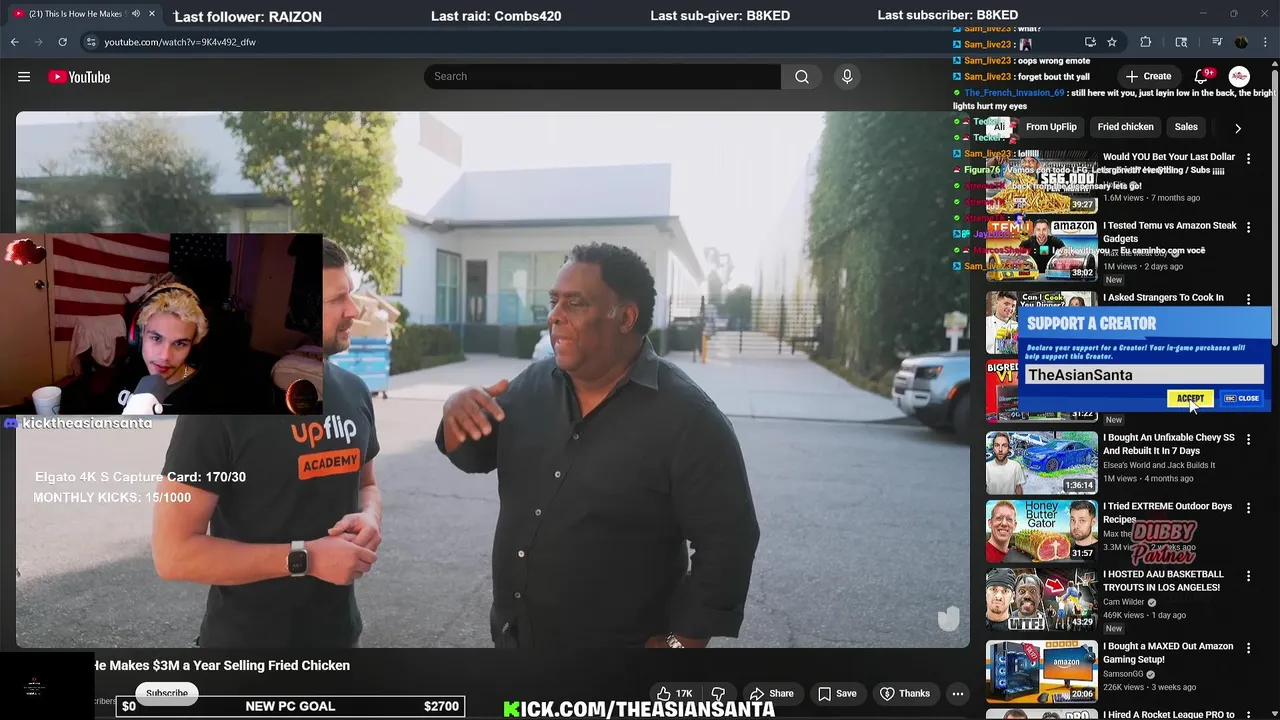The width and height of the screenshot is (1280, 720).
Task: Open options for 'I Tested Temu vs Amazon' video
Action: pos(1248,228)
